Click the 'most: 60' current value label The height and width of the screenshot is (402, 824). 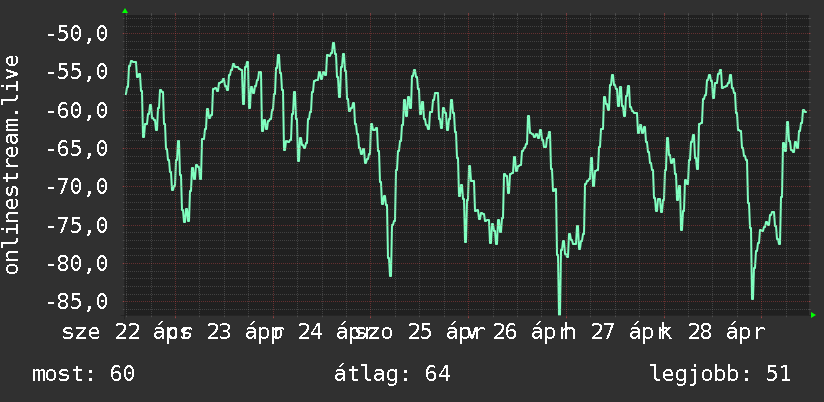pyautogui.click(x=84, y=374)
